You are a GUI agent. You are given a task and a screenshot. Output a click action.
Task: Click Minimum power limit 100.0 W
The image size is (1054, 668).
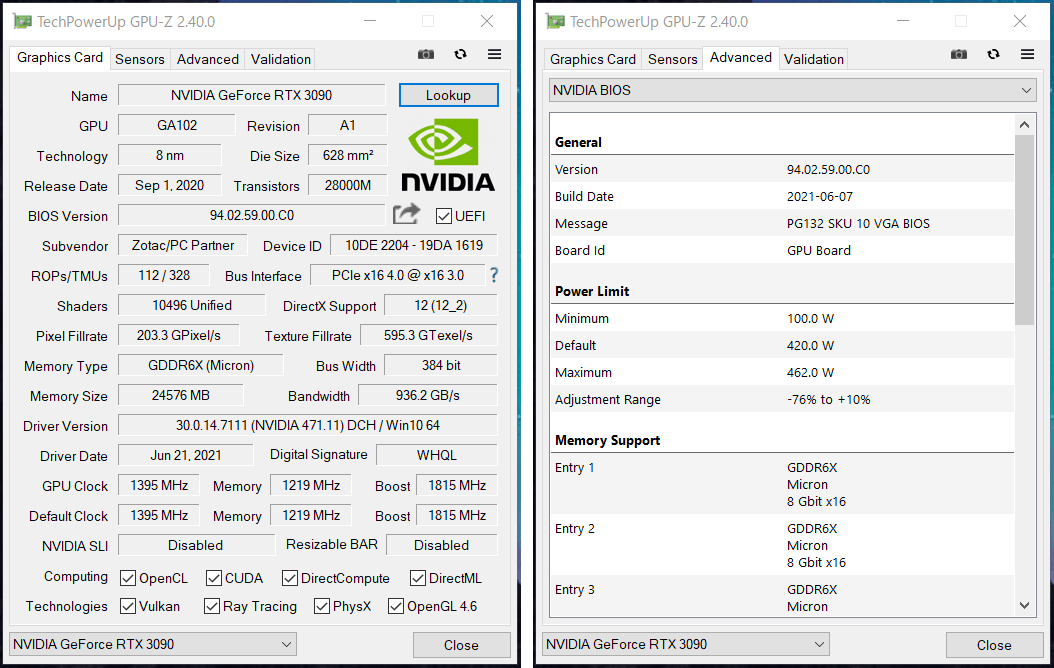(x=811, y=319)
